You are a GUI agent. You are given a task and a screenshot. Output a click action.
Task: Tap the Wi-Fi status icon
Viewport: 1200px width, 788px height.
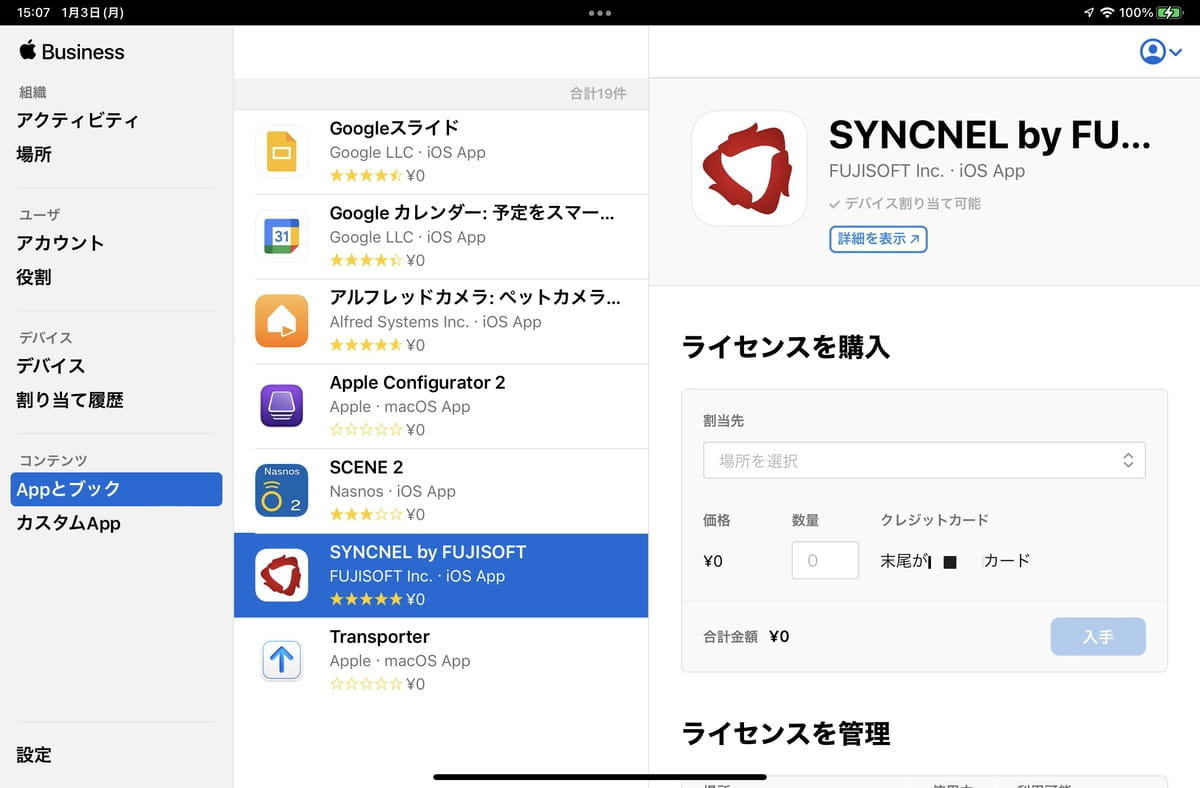(x=1107, y=13)
